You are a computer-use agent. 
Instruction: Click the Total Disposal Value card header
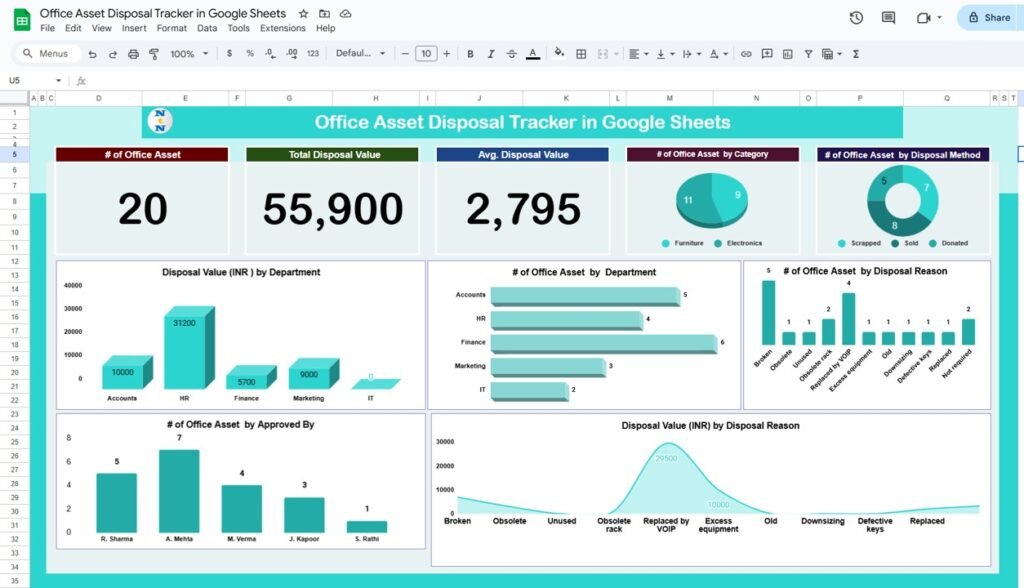(332, 155)
